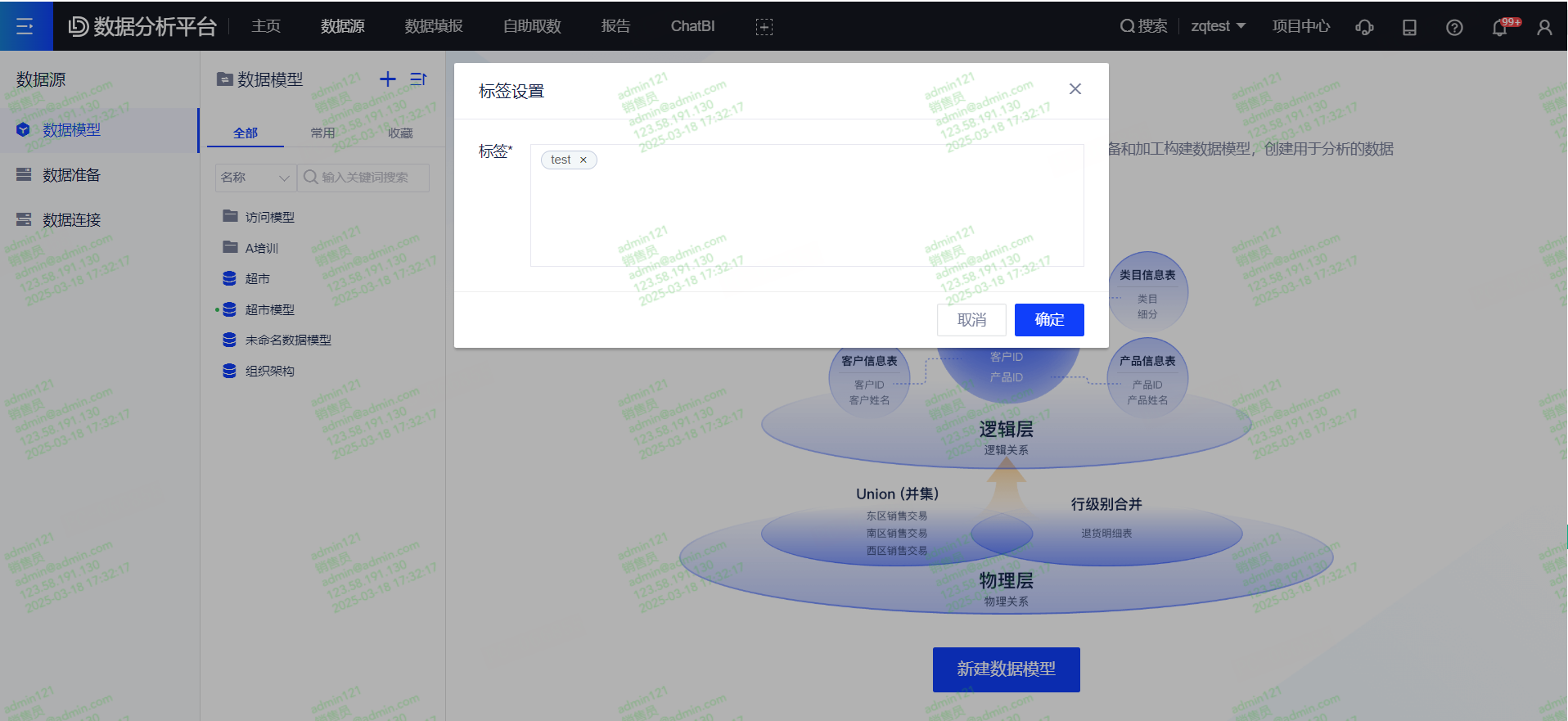Click the hamburger menu icon in top-left
This screenshot has height=721, width=1568.
(25, 26)
